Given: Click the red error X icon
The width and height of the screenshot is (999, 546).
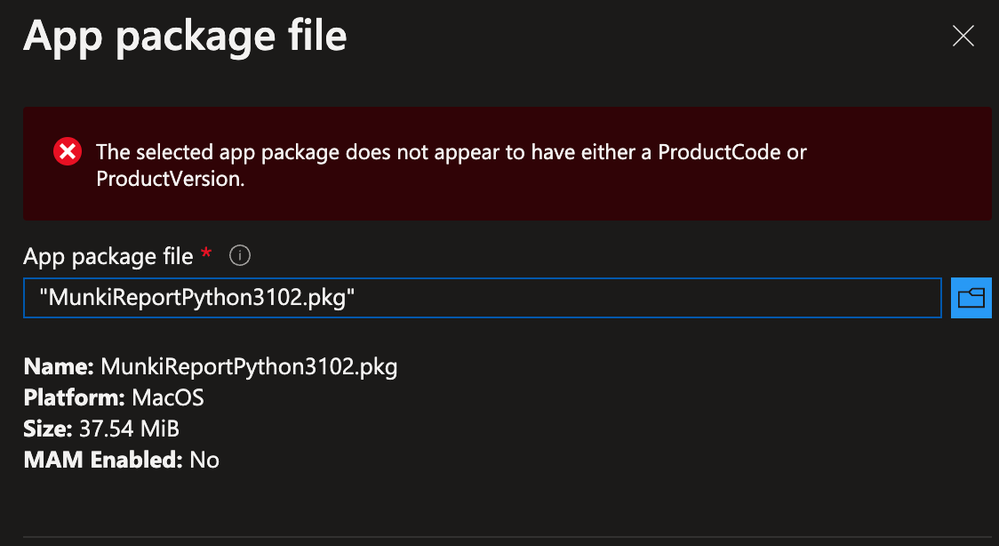Looking at the screenshot, I should tap(67, 152).
